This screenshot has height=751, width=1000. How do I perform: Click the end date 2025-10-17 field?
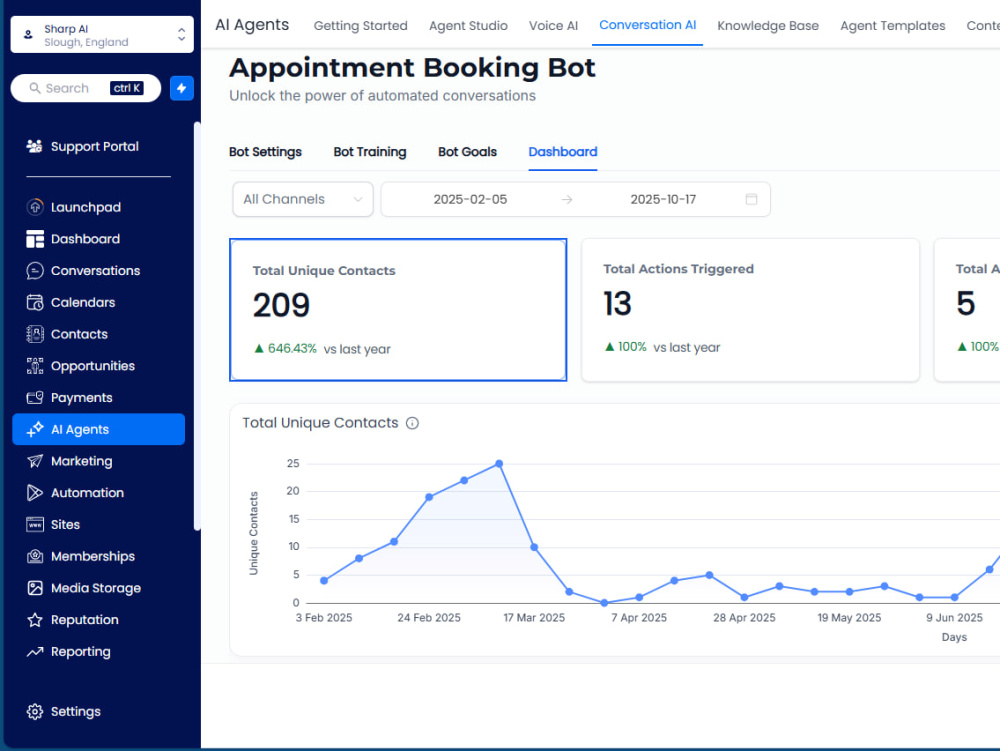coord(663,199)
